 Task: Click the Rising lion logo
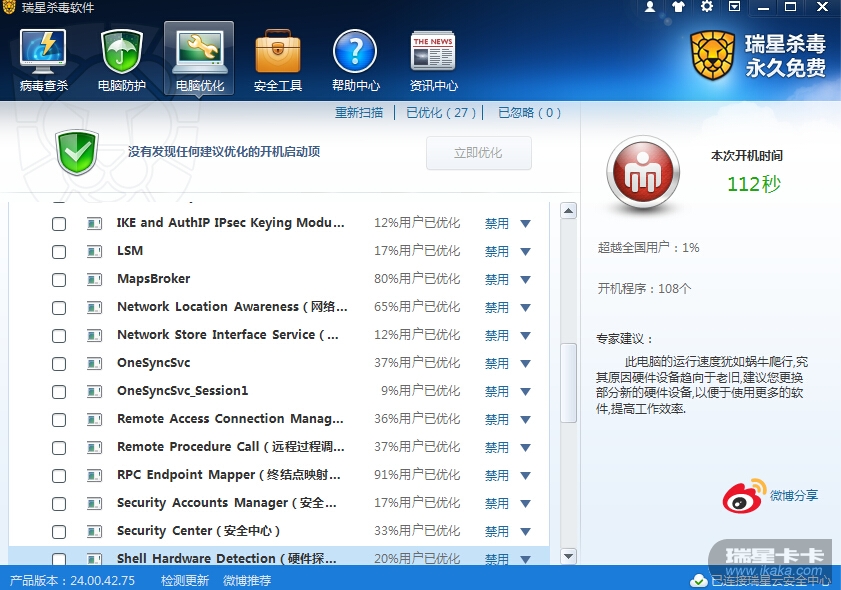pos(712,56)
